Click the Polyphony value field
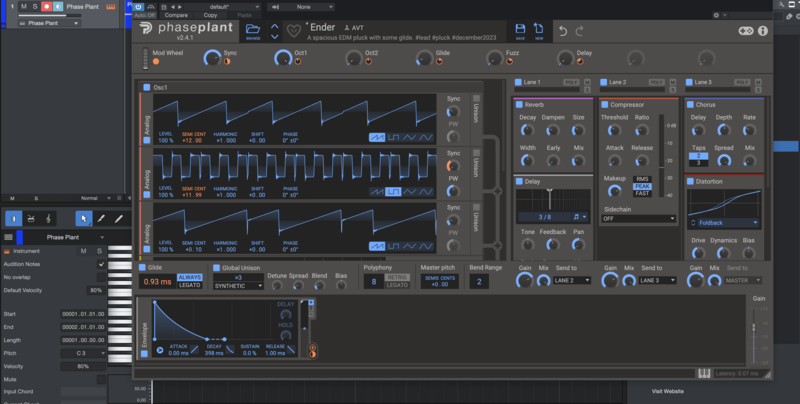 click(x=374, y=282)
